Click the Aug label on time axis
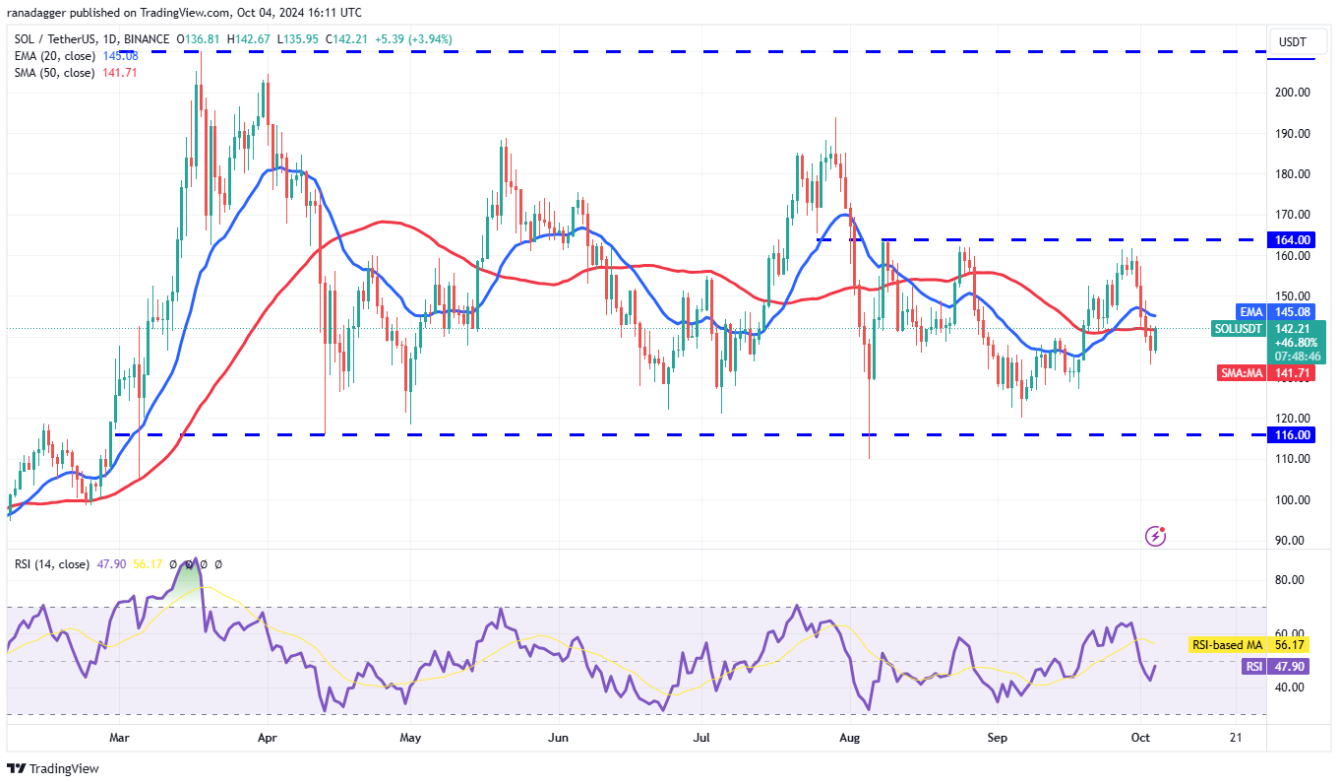Viewport: 1337px width, 782px height. [850, 737]
